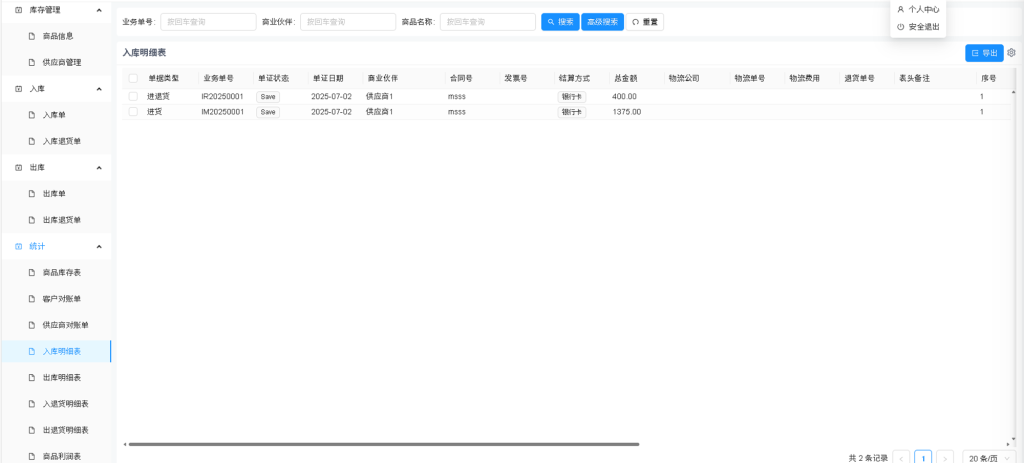
Task: Focus the 商业伙伴 search input
Action: (348, 22)
